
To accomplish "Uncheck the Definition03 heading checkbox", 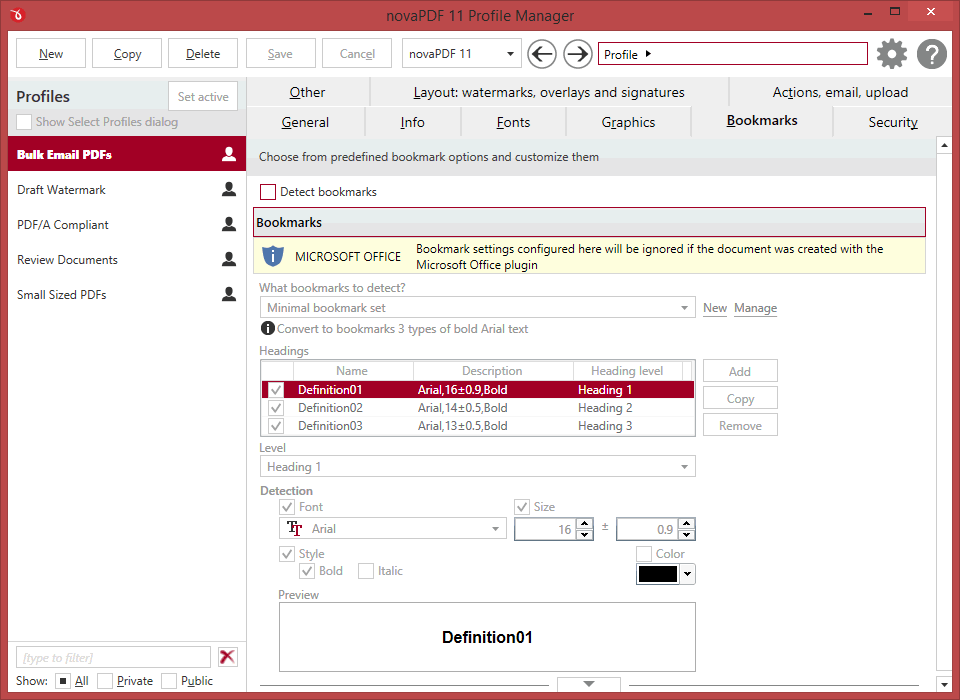I will pos(276,426).
